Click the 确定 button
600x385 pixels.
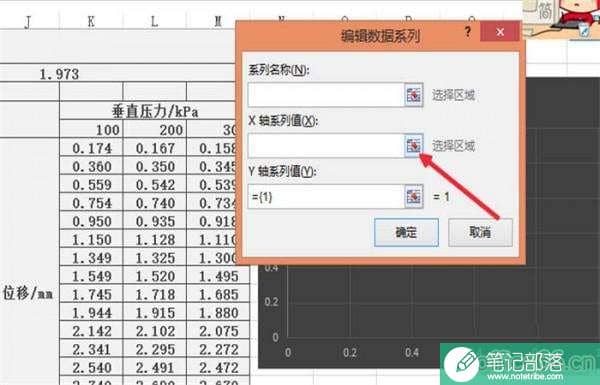tap(406, 232)
